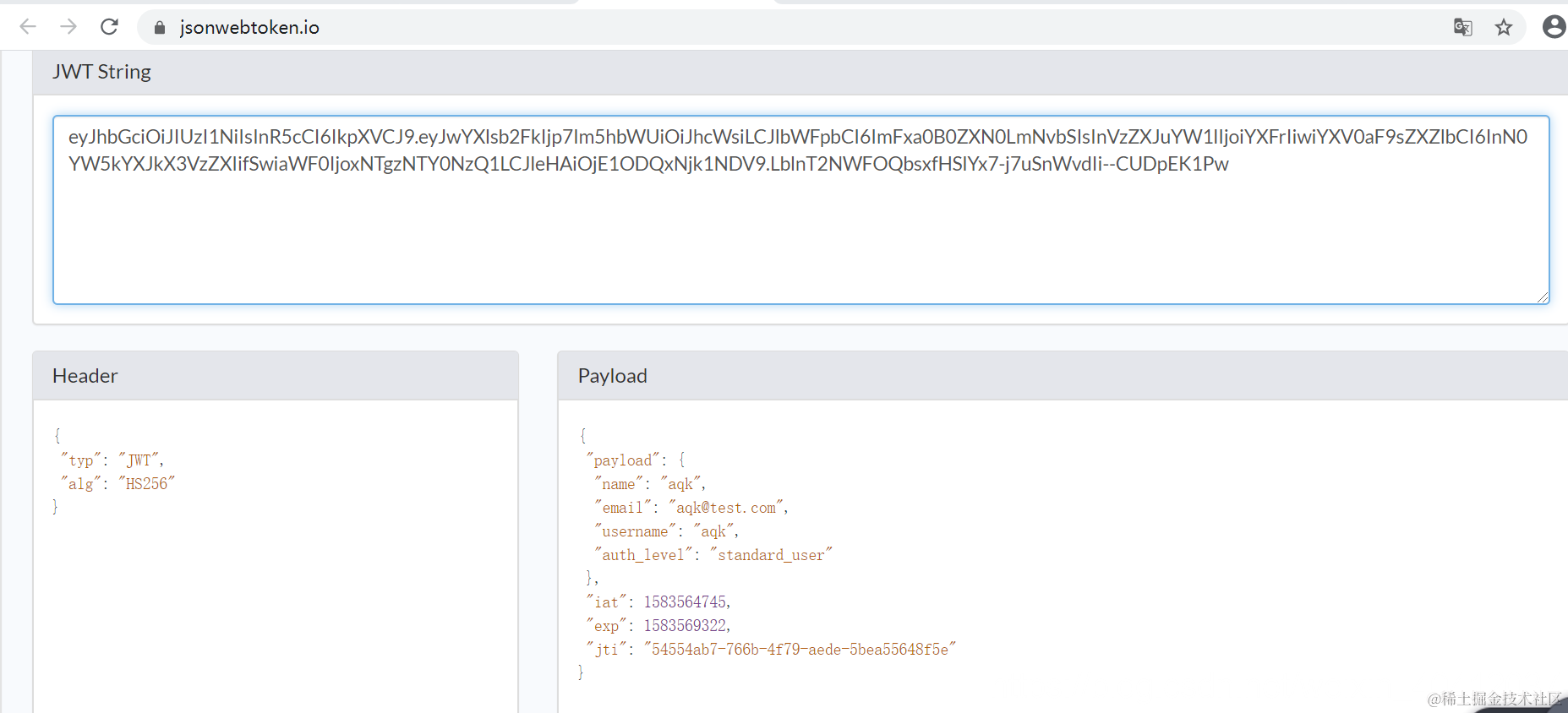Click the "username": "aqk" line
This screenshot has width=1568, height=713.
(x=667, y=531)
